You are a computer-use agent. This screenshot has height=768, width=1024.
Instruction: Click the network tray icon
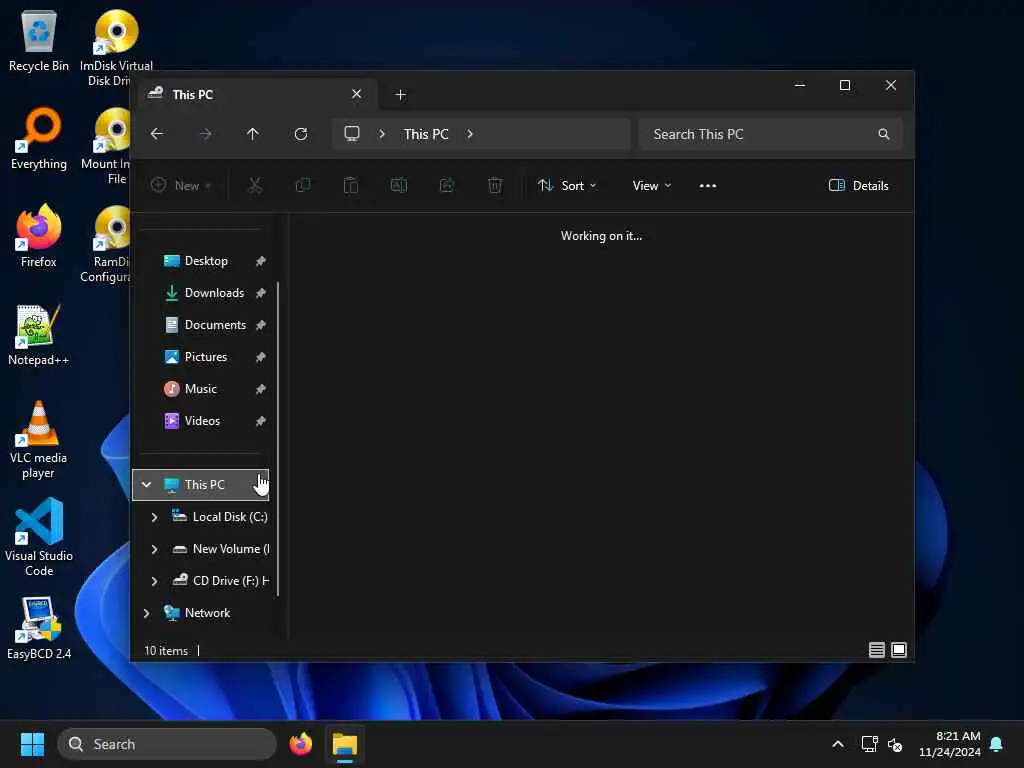pos(869,744)
